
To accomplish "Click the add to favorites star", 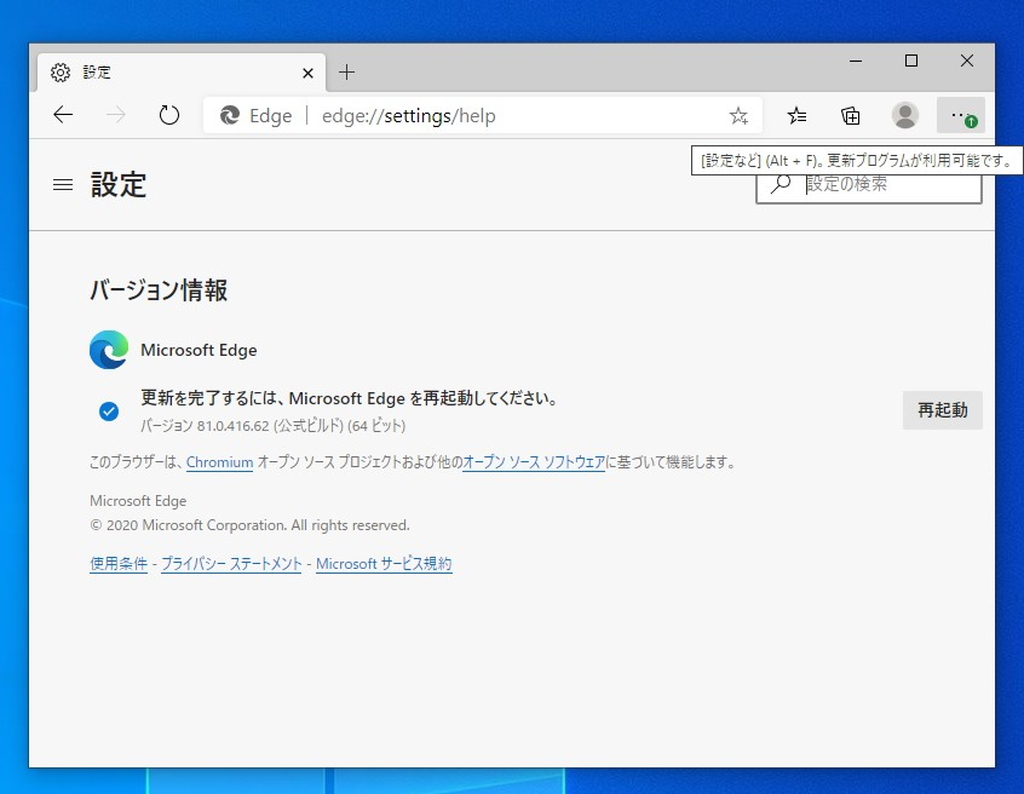I will coord(738,116).
